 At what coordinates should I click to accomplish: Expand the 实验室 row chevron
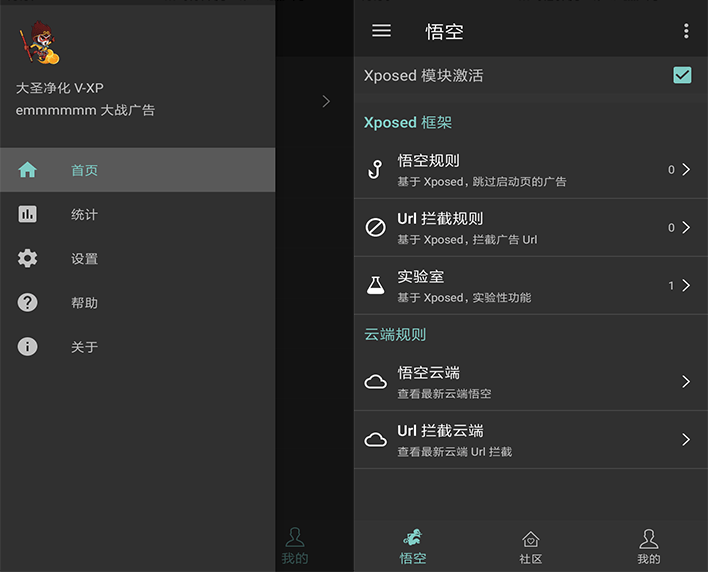(686, 285)
